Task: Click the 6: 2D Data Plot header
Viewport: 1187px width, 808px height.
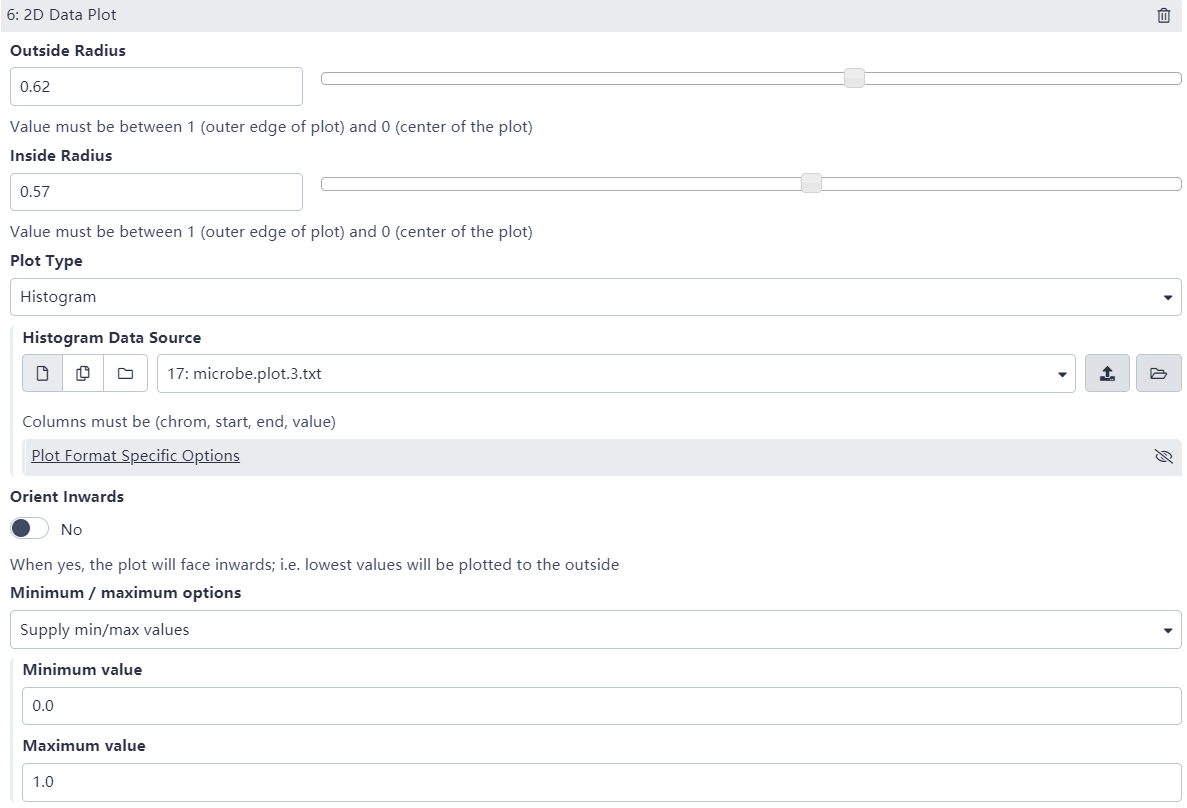Action: (x=62, y=16)
